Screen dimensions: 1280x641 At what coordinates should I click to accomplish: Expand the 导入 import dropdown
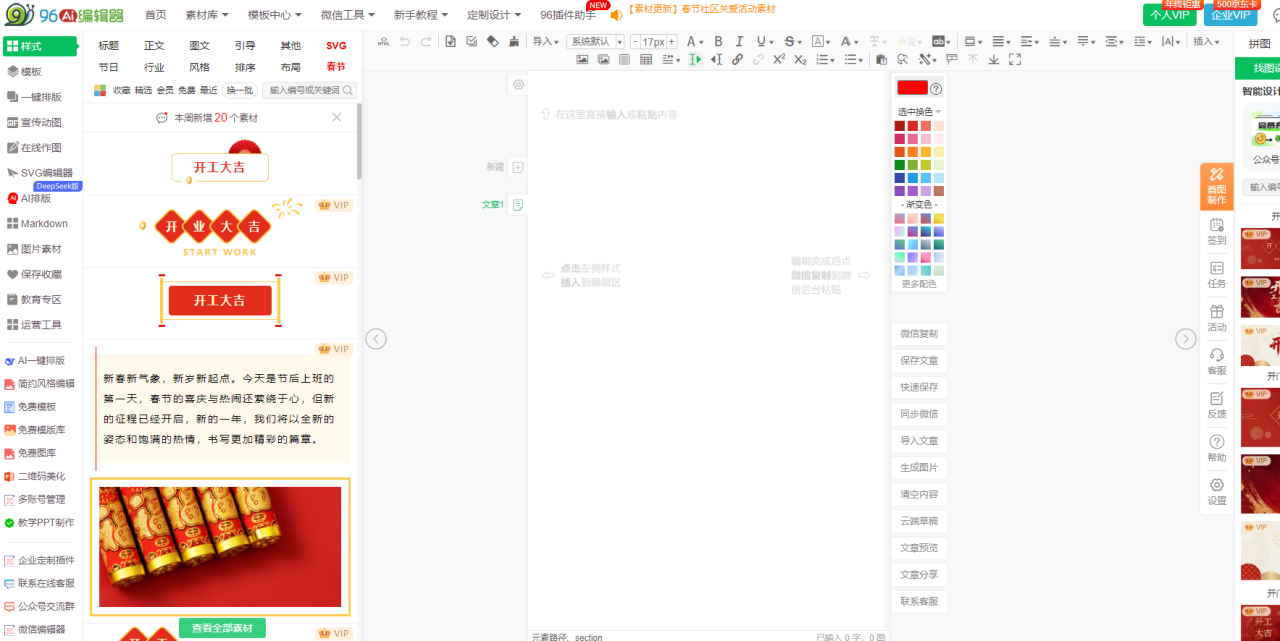tap(545, 42)
